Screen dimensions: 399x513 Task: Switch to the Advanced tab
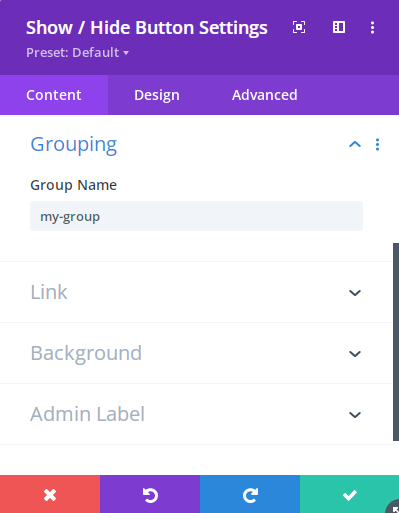[x=265, y=95]
